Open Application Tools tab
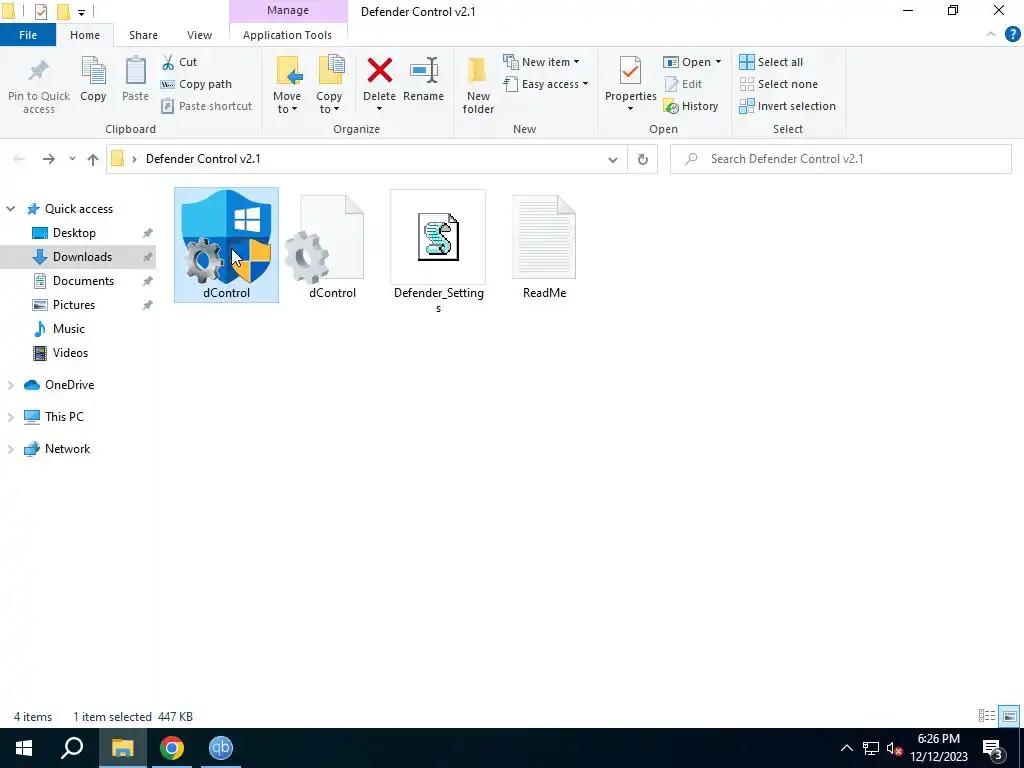This screenshot has width=1024, height=768. tap(287, 35)
